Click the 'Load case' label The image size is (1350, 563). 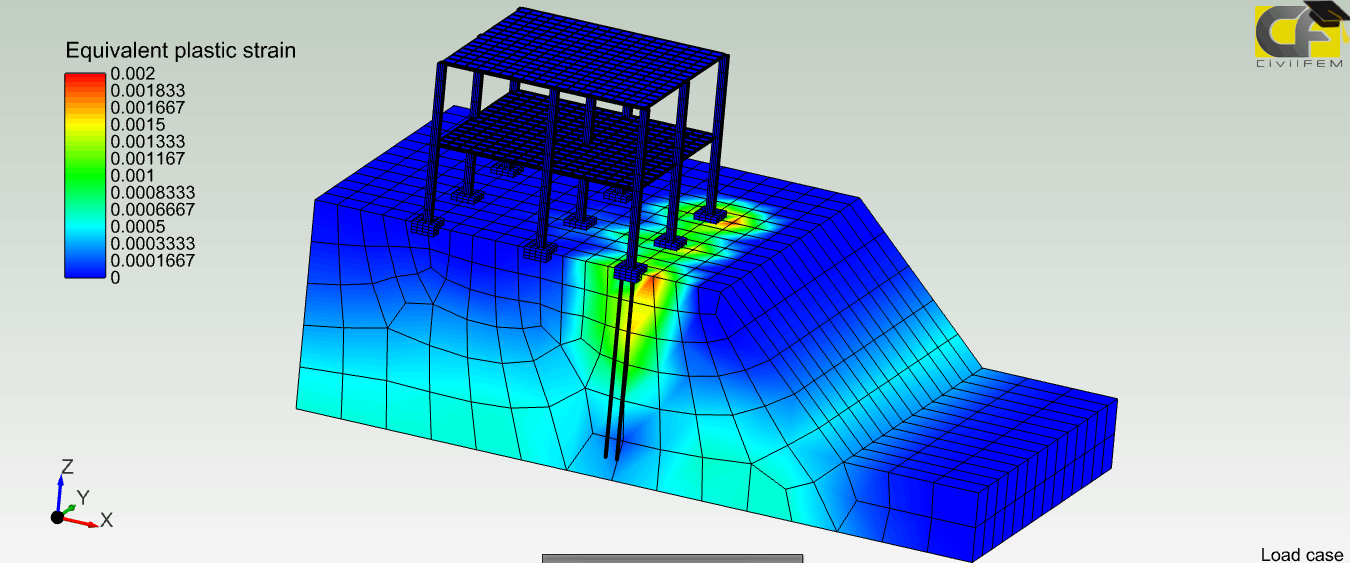click(x=1301, y=555)
